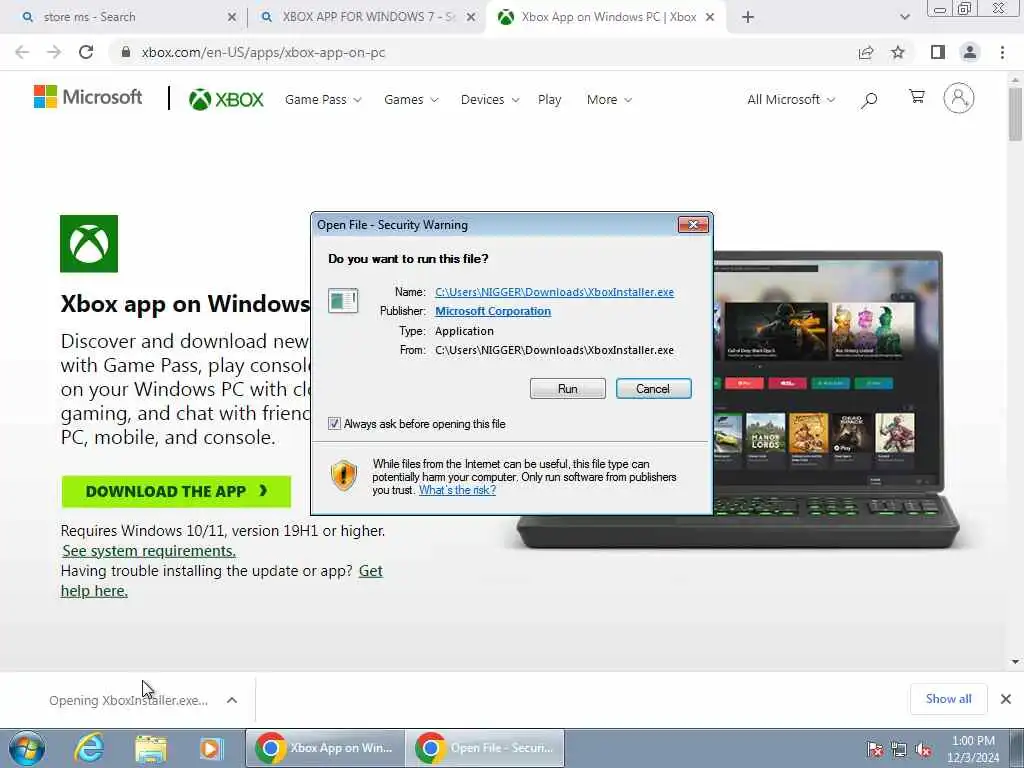Click network tray icon
Screen dimensions: 1024x768
(899, 749)
